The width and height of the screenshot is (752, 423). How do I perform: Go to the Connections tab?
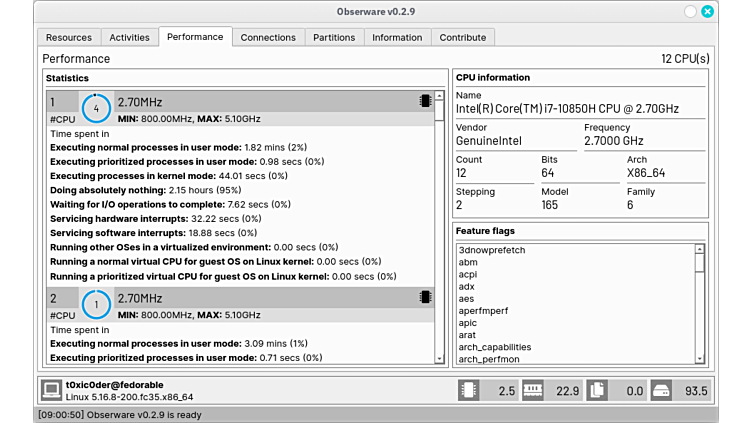coord(268,37)
